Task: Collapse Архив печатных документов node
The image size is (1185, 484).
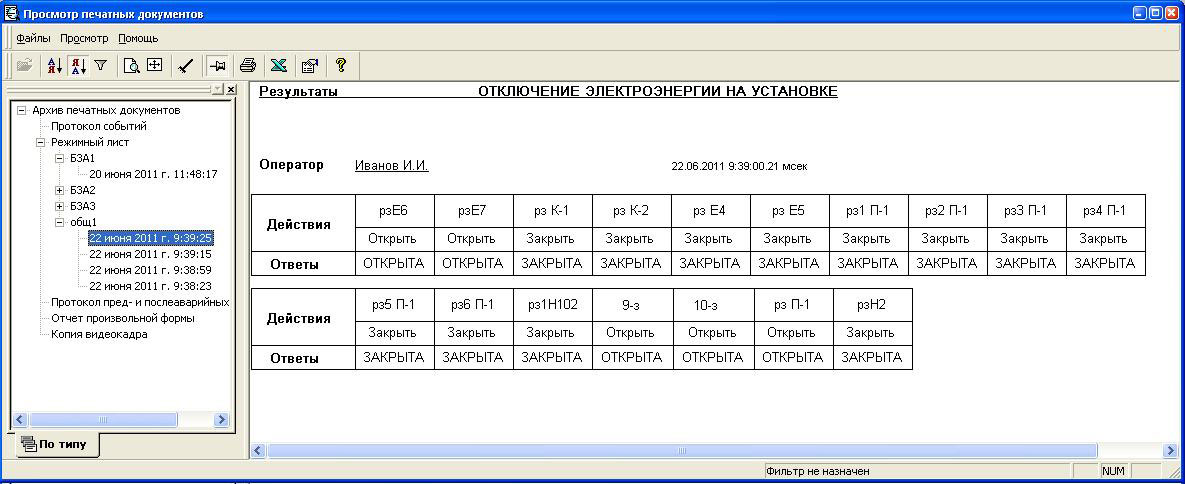Action: [x=22, y=110]
